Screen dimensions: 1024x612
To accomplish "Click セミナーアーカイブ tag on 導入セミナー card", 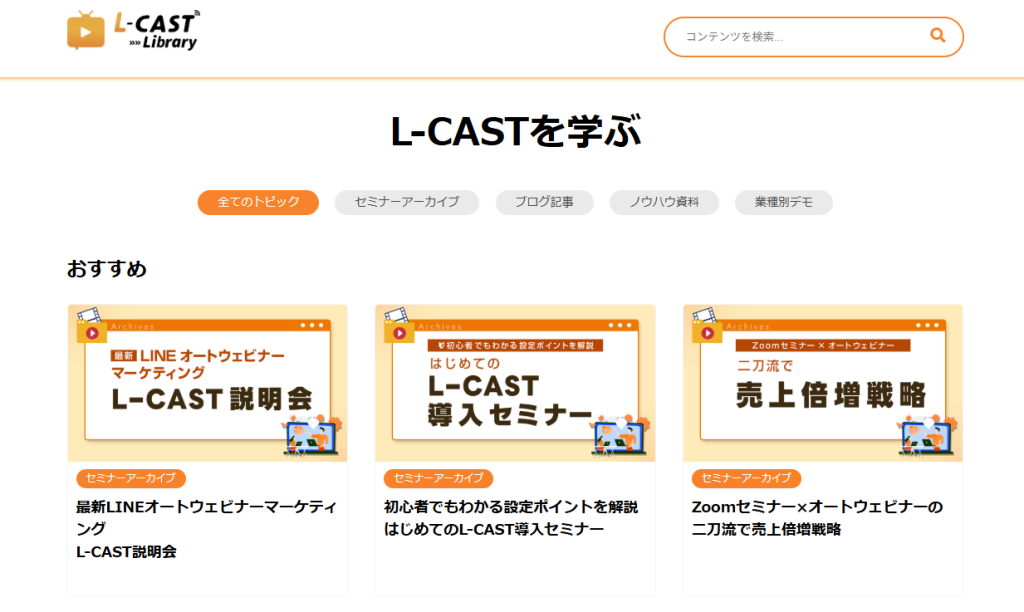I will tap(438, 478).
